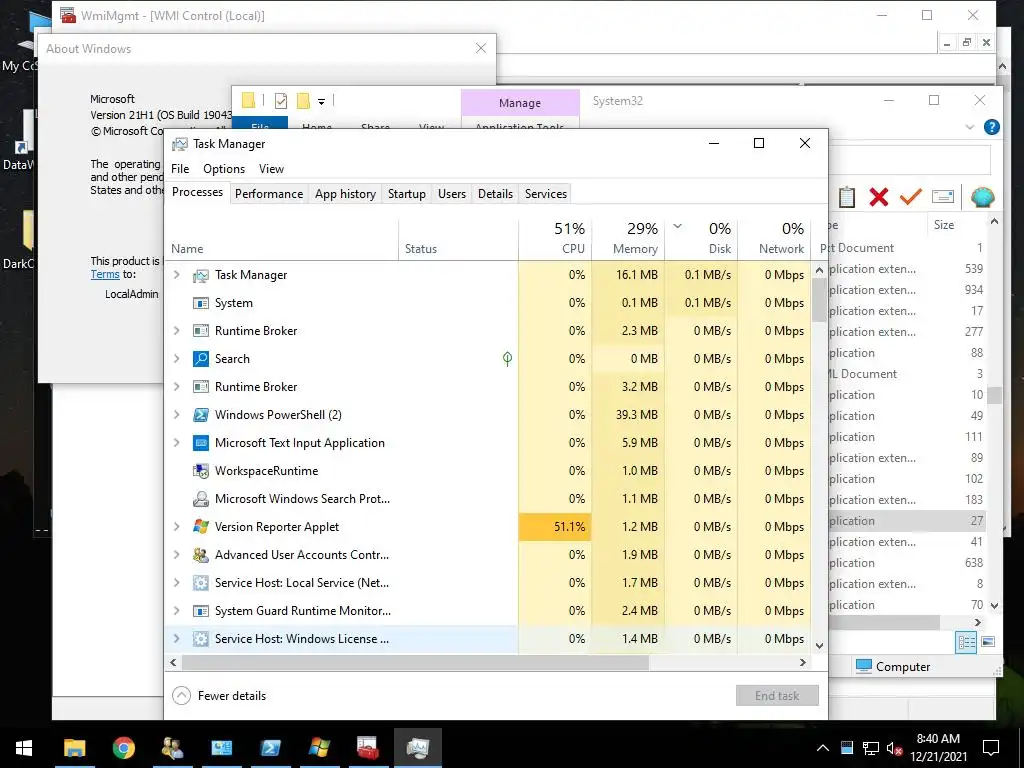The height and width of the screenshot is (768, 1024).
Task: Open the Explorer quick access toolbar dropdown arrow
Action: [x=321, y=102]
